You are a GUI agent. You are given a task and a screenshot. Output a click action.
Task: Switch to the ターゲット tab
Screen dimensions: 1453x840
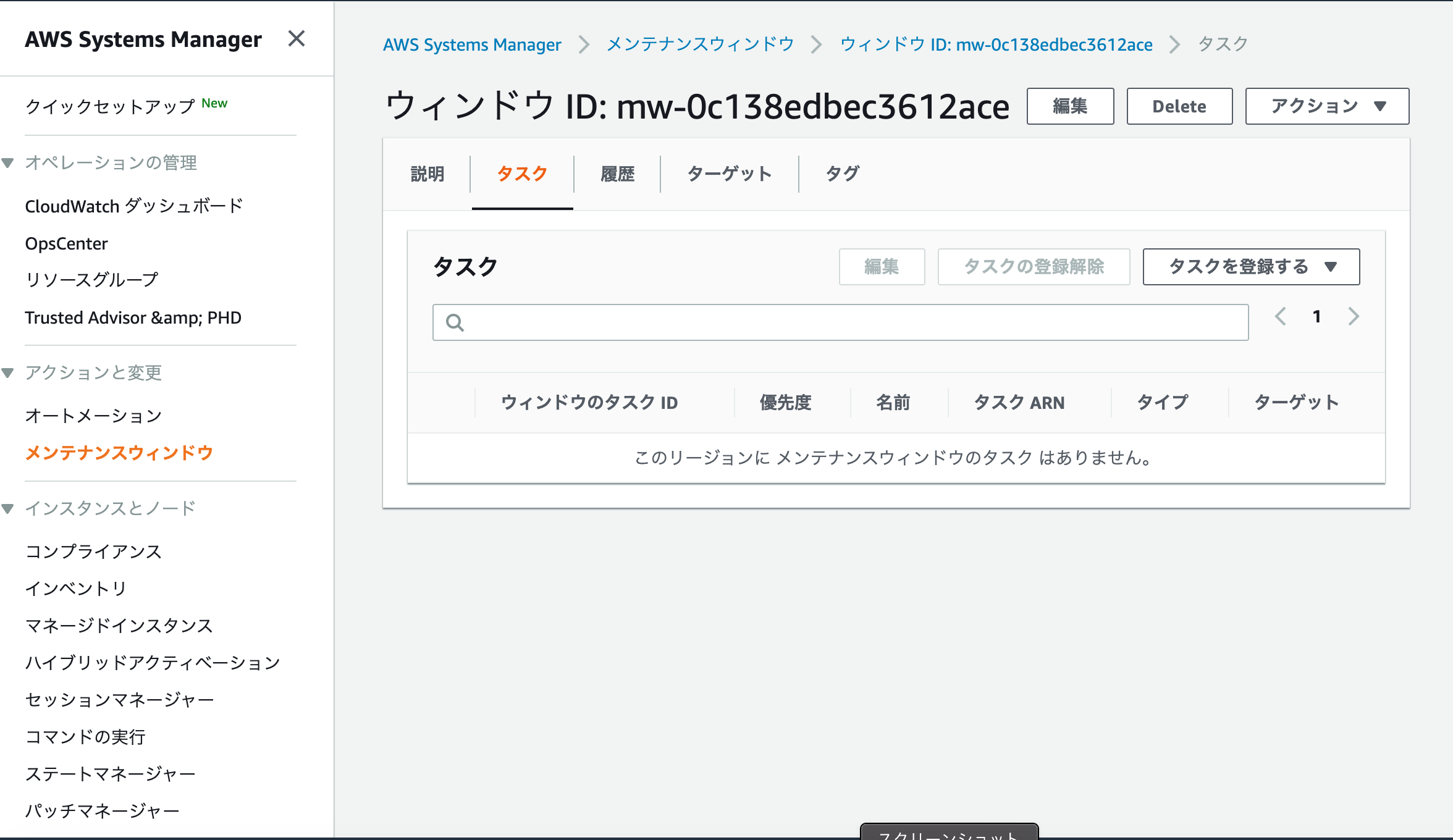730,174
